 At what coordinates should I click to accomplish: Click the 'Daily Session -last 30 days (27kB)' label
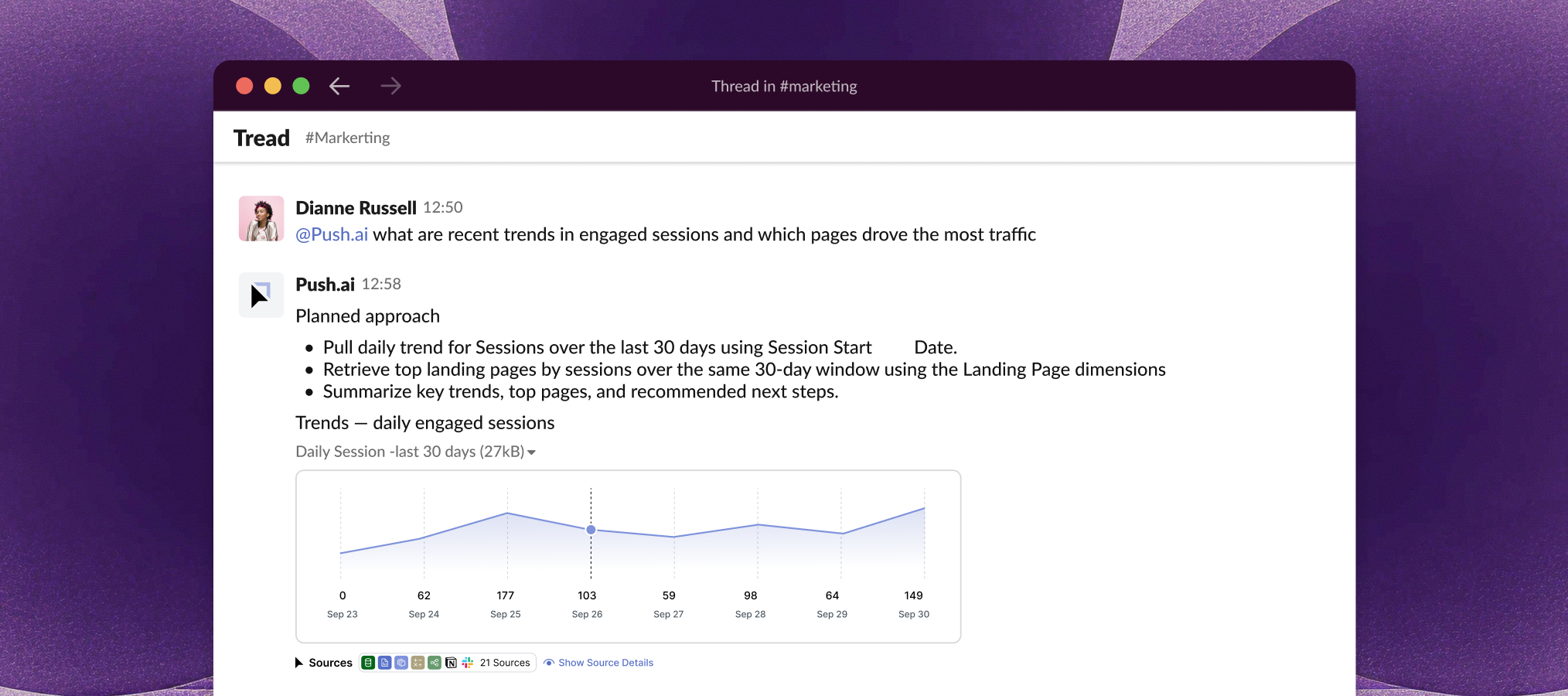(x=410, y=452)
